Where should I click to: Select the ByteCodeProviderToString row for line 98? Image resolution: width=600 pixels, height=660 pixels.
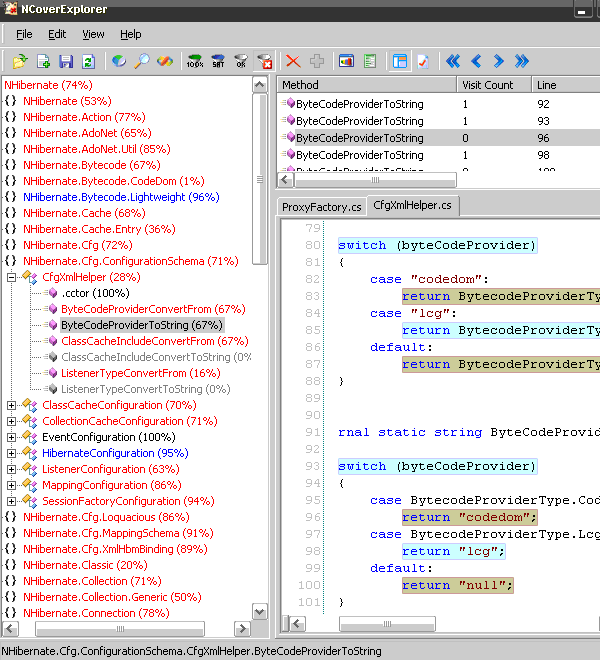(x=440, y=155)
